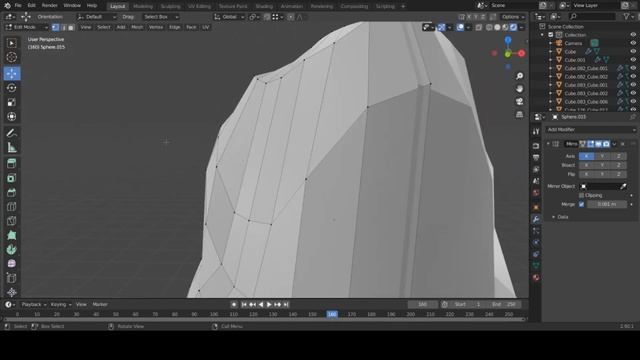The image size is (640, 360).
Task: Toggle Mirror Axis Y button
Action: [602, 156]
